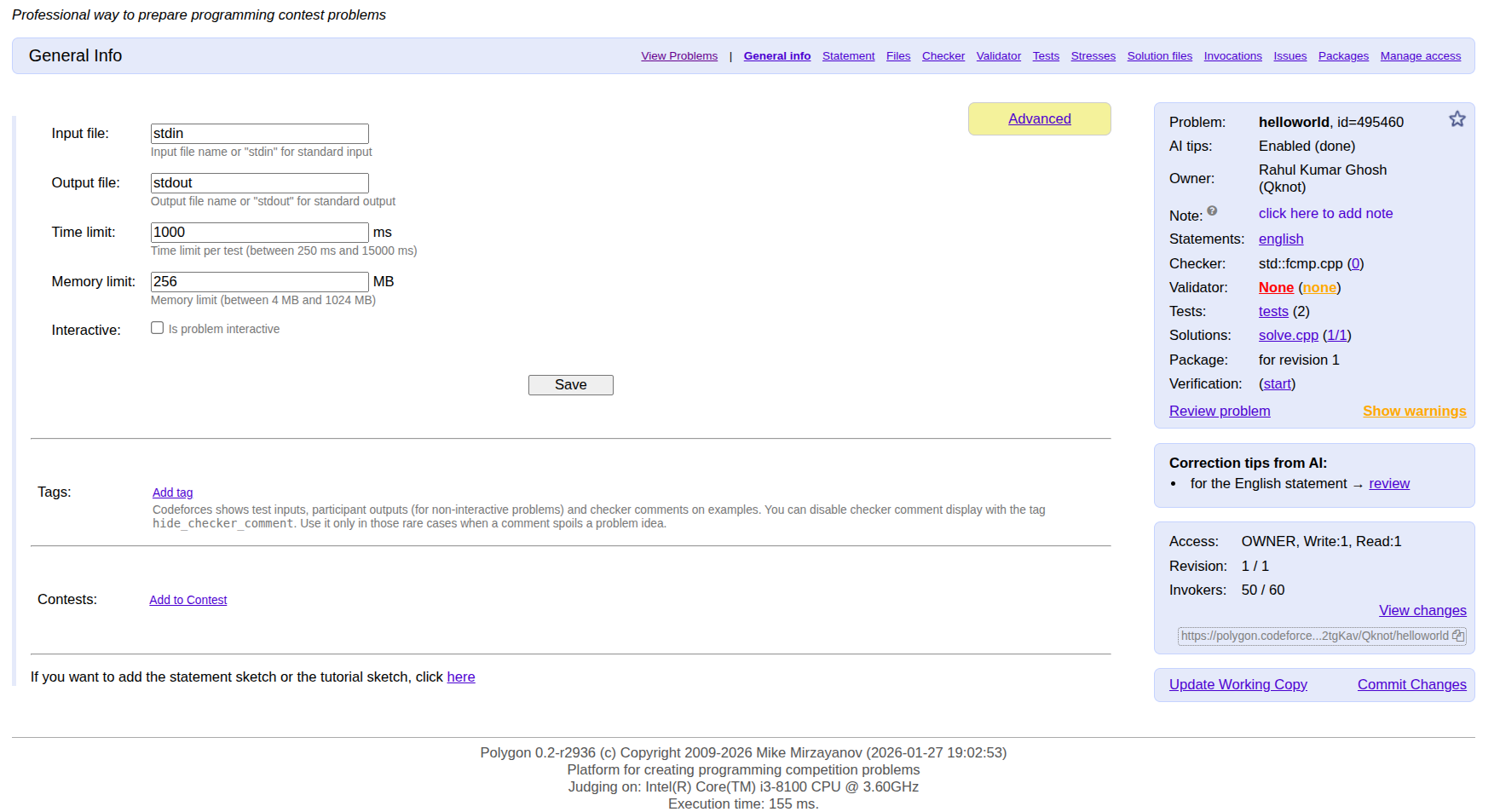Screen dimensions: 1500x812
Task: Switch to the Validator tab
Action: point(998,56)
